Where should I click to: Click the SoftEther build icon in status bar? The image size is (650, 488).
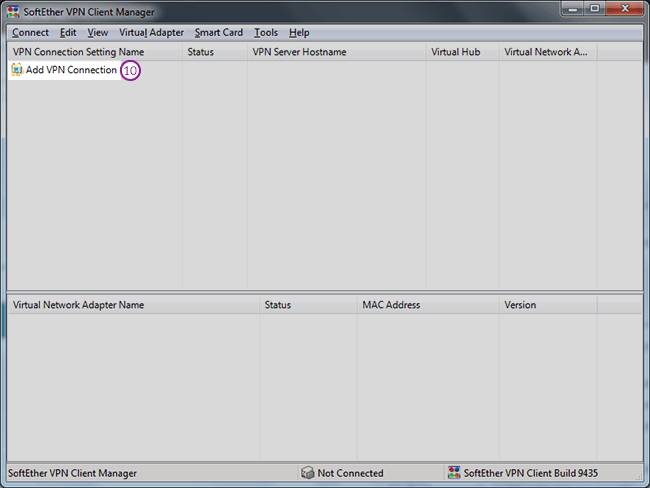click(454, 472)
